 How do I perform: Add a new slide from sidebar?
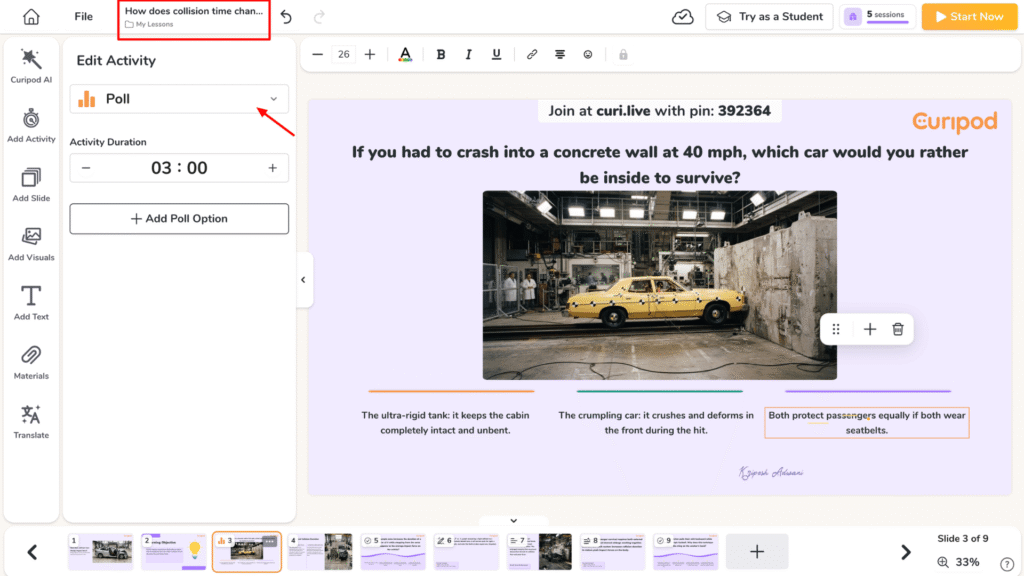pyautogui.click(x=31, y=185)
